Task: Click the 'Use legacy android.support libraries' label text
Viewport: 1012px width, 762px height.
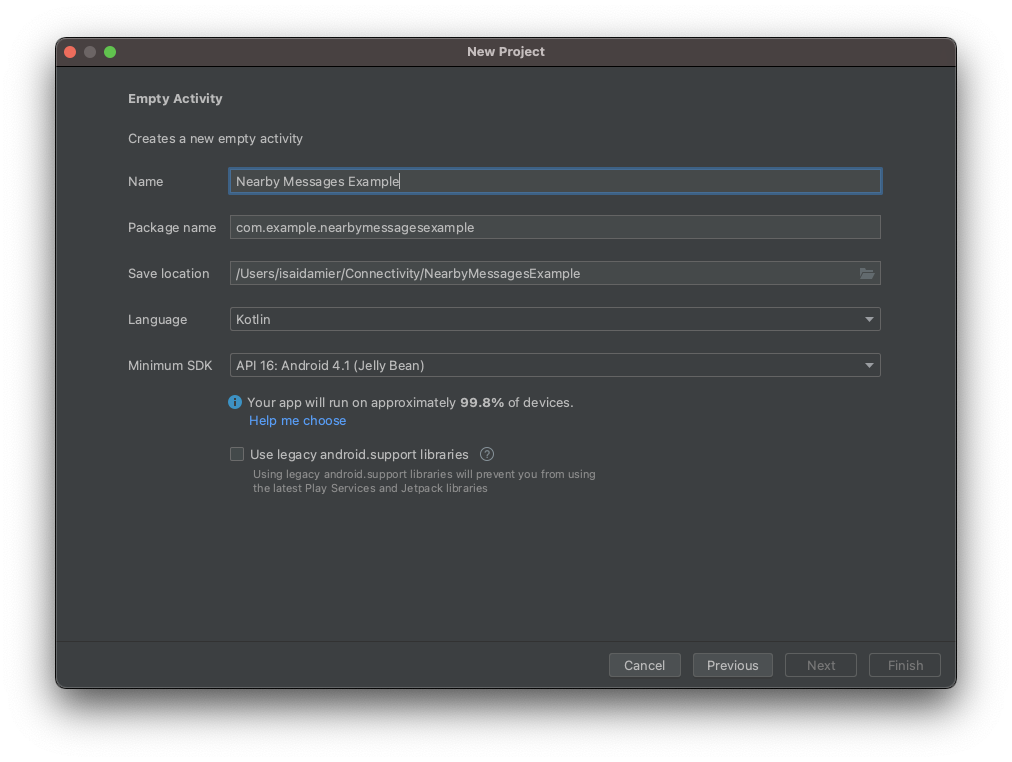Action: click(359, 454)
